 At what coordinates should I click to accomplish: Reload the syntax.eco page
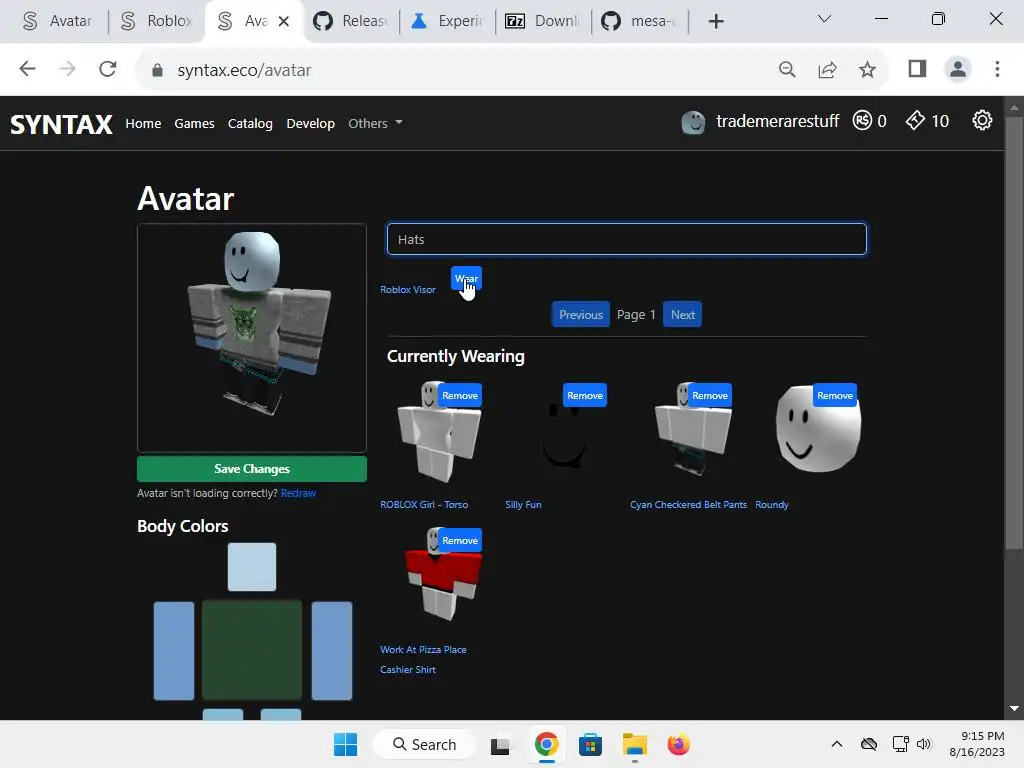108,69
